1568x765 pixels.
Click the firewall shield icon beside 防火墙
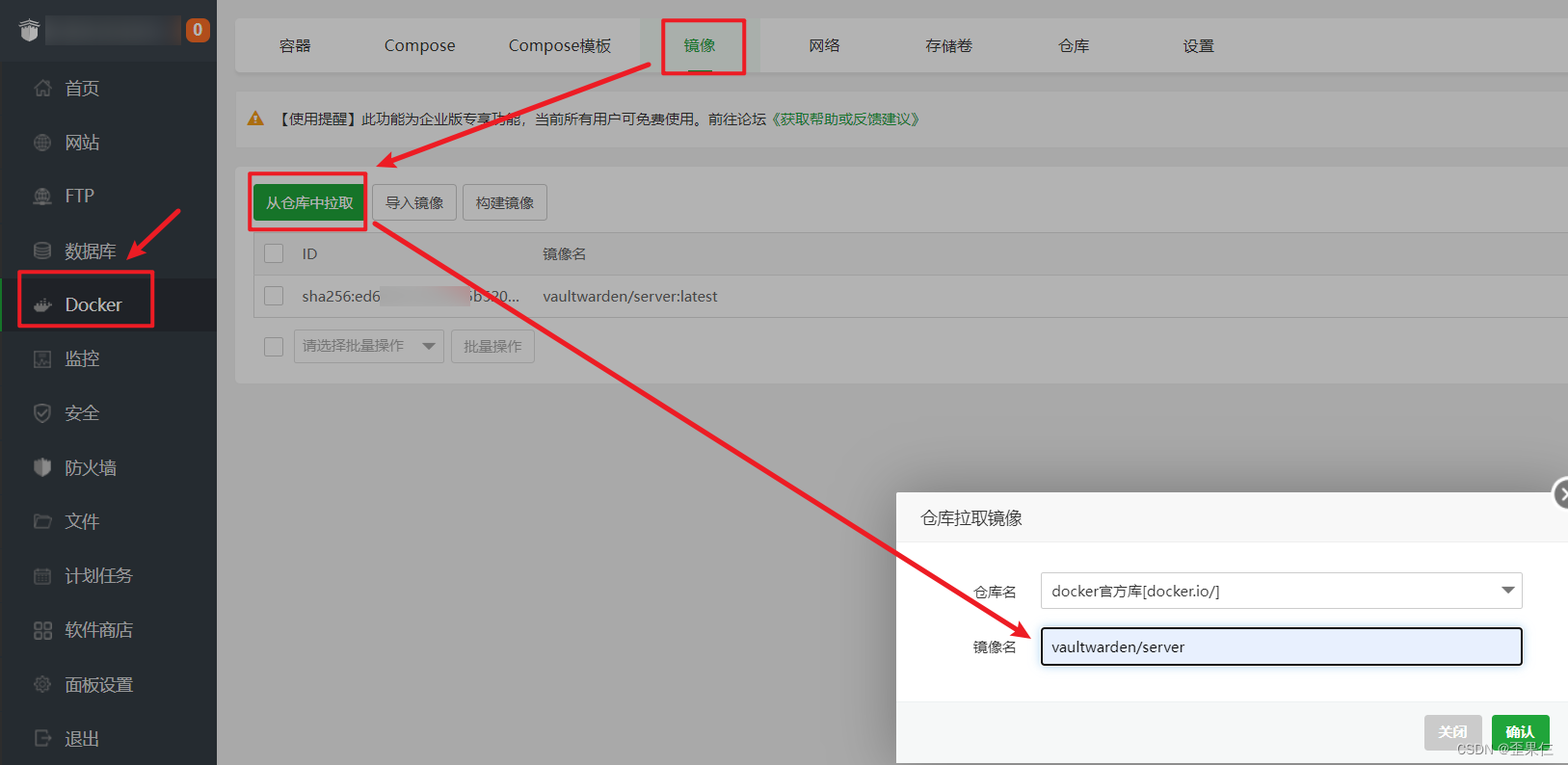click(42, 467)
